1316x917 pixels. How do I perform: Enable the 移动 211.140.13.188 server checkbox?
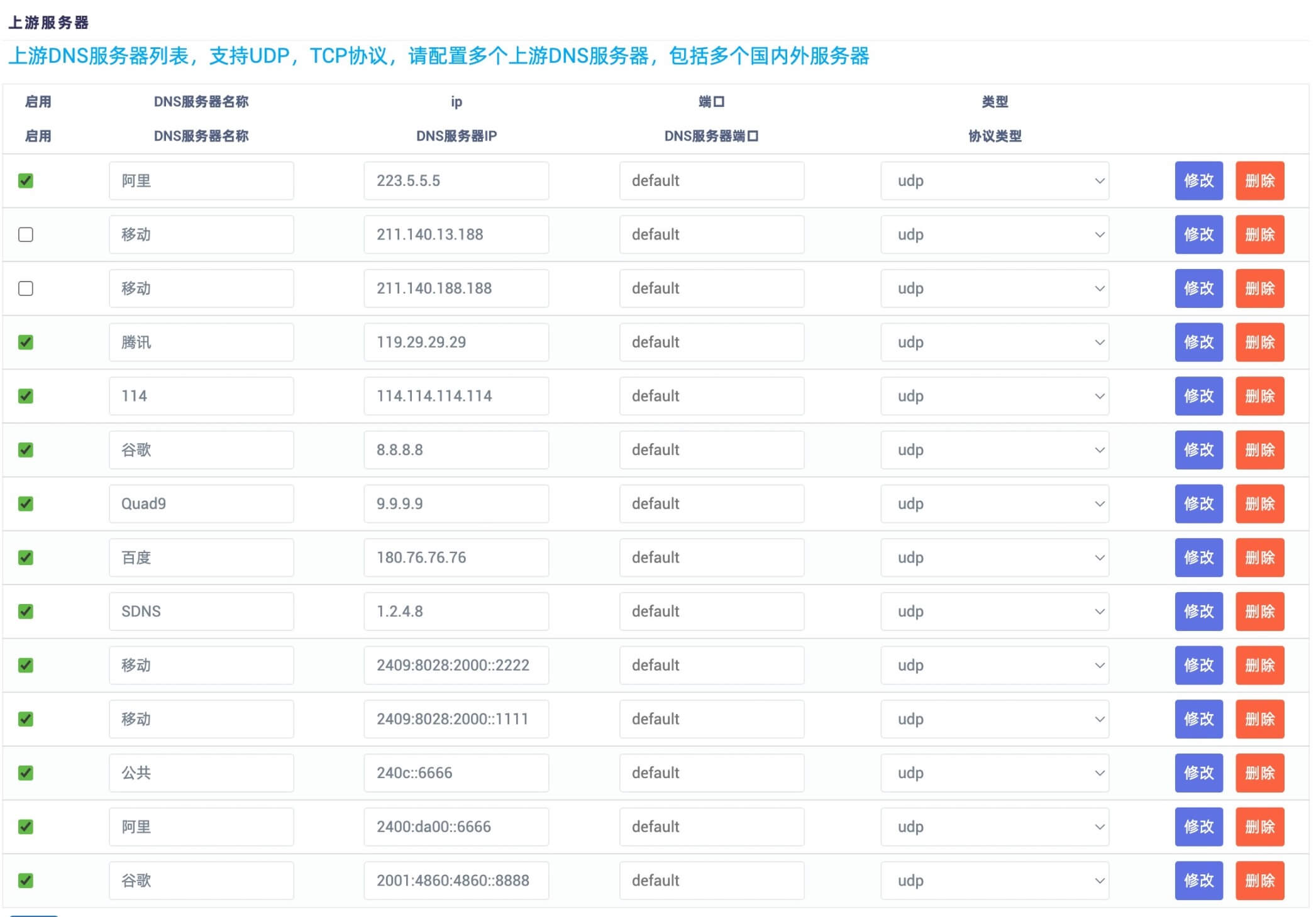click(x=26, y=235)
